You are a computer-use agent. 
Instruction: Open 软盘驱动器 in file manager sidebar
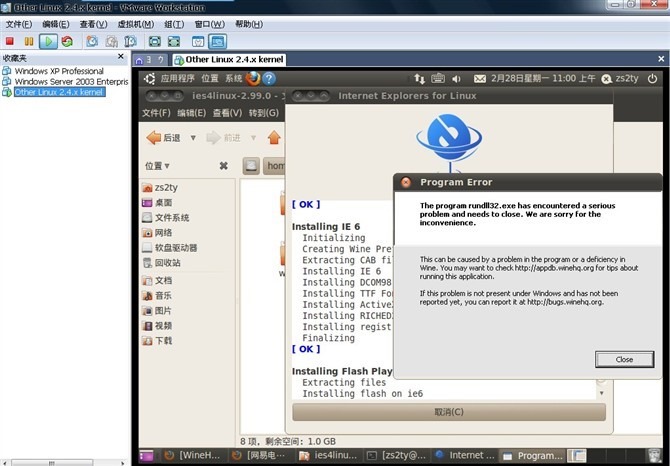170,248
